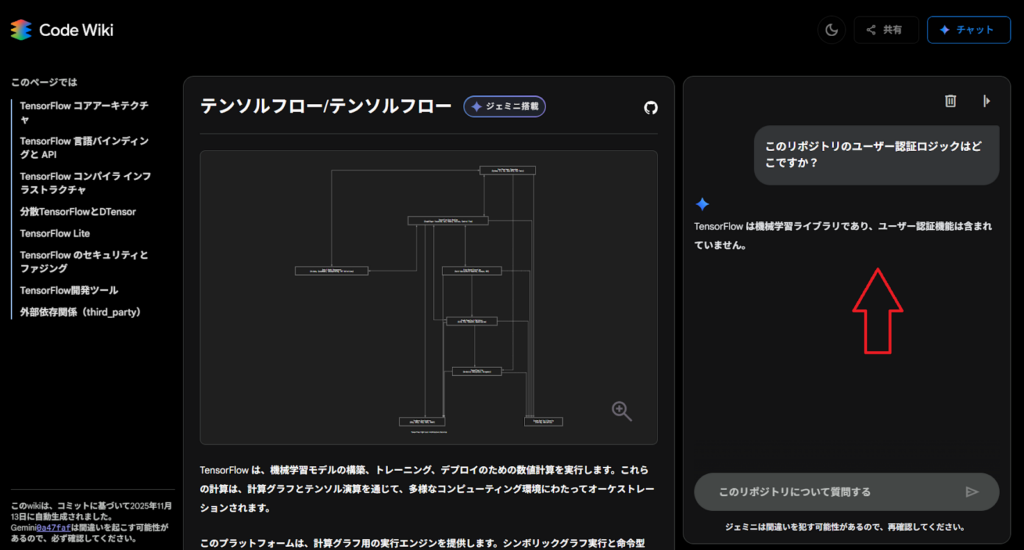Collapse the chat panel arrow icon
The width and height of the screenshot is (1024, 550).
point(986,100)
